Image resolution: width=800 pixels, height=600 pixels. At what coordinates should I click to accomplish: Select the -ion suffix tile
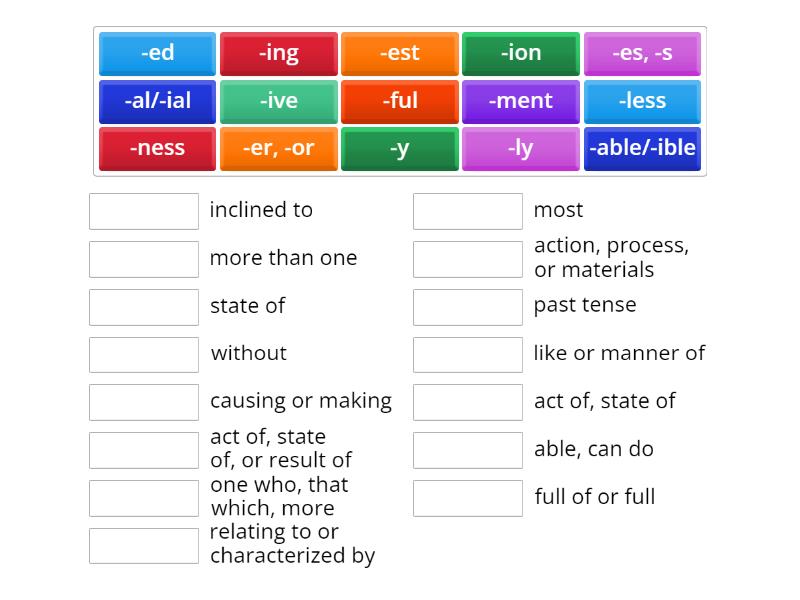point(521,54)
